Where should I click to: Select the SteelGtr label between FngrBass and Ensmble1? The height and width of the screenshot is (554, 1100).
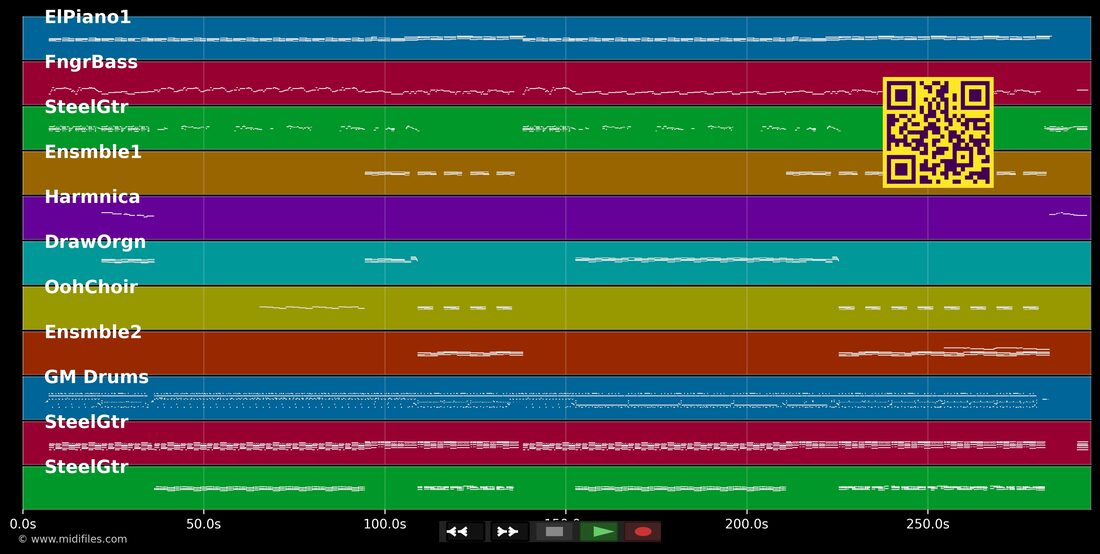coord(86,107)
